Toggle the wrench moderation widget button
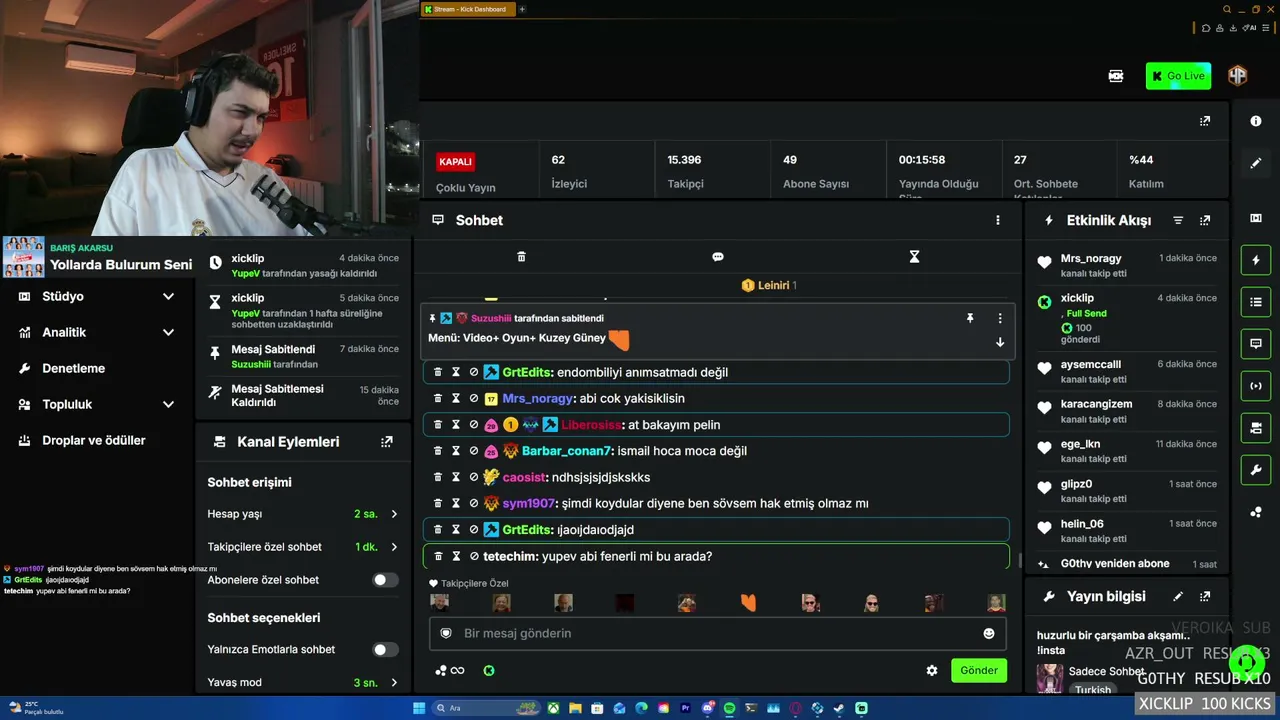This screenshot has width=1280, height=720. coord(1256,470)
